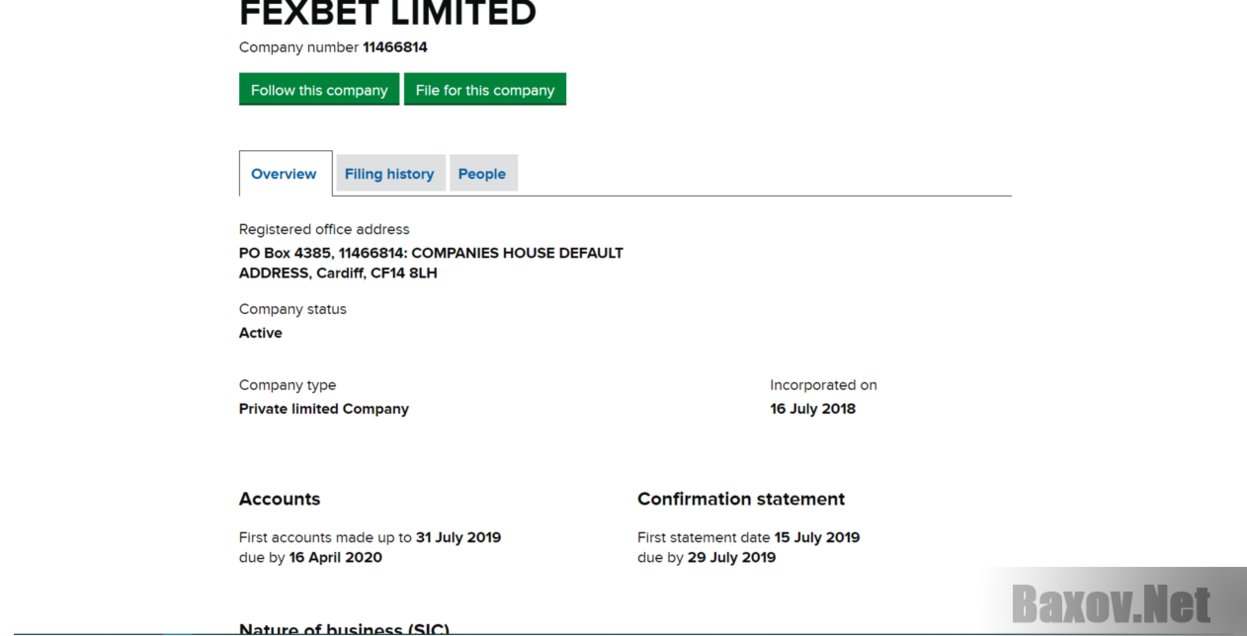1247x636 pixels.
Task: Click the Active company status value
Action: (x=260, y=333)
